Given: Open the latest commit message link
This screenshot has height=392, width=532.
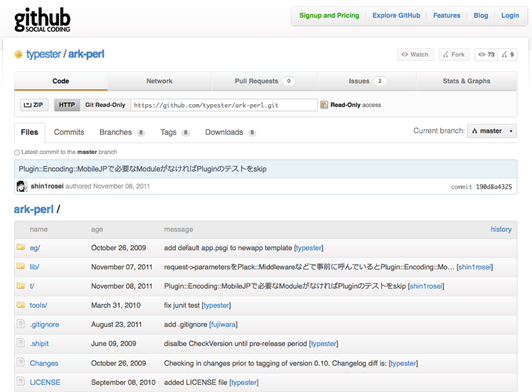Looking at the screenshot, I should pos(142,169).
